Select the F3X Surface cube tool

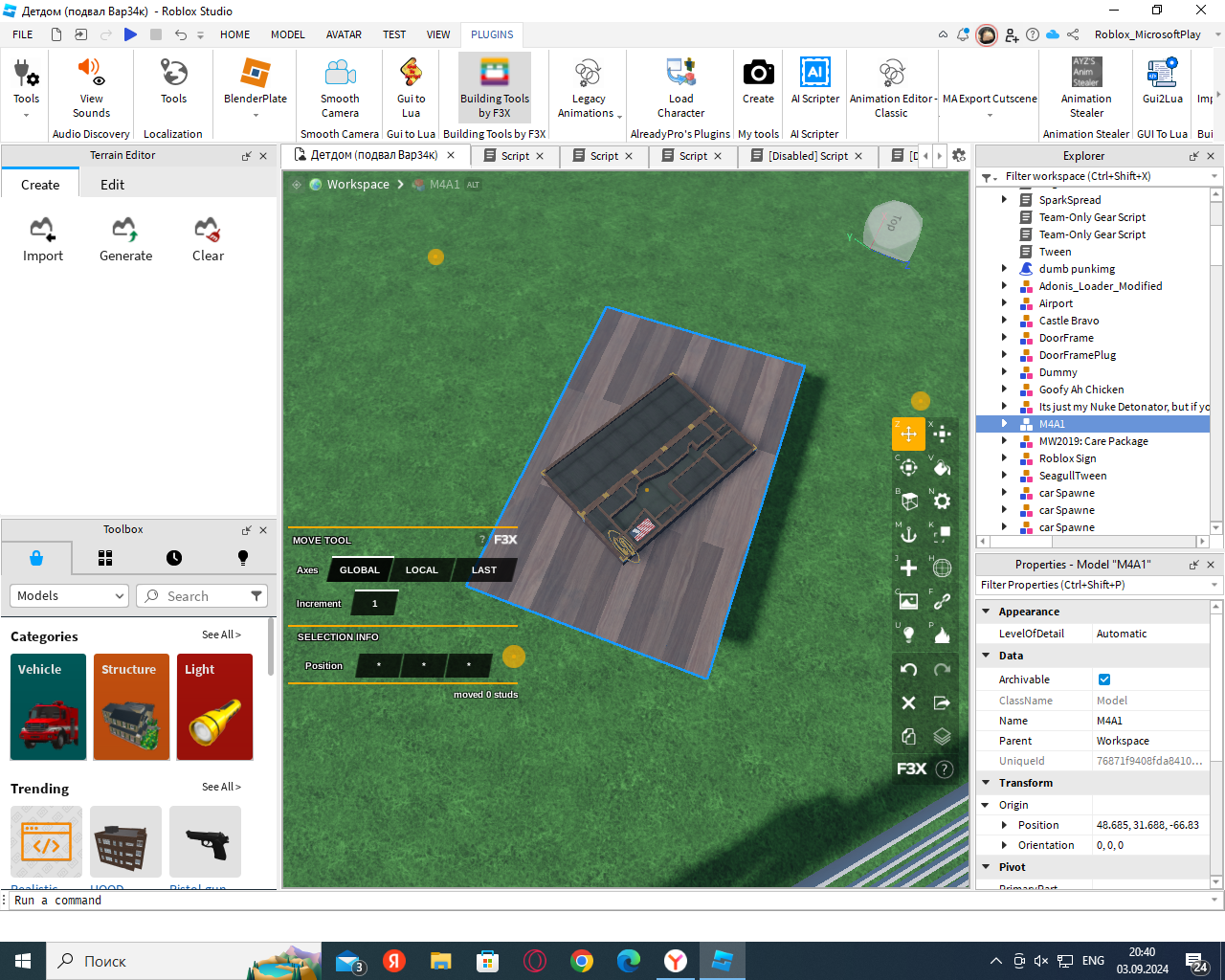coord(908,501)
